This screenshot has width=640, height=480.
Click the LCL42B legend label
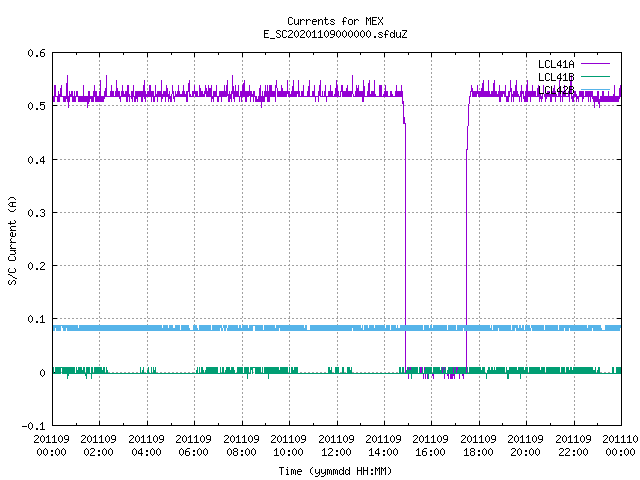coord(556,90)
